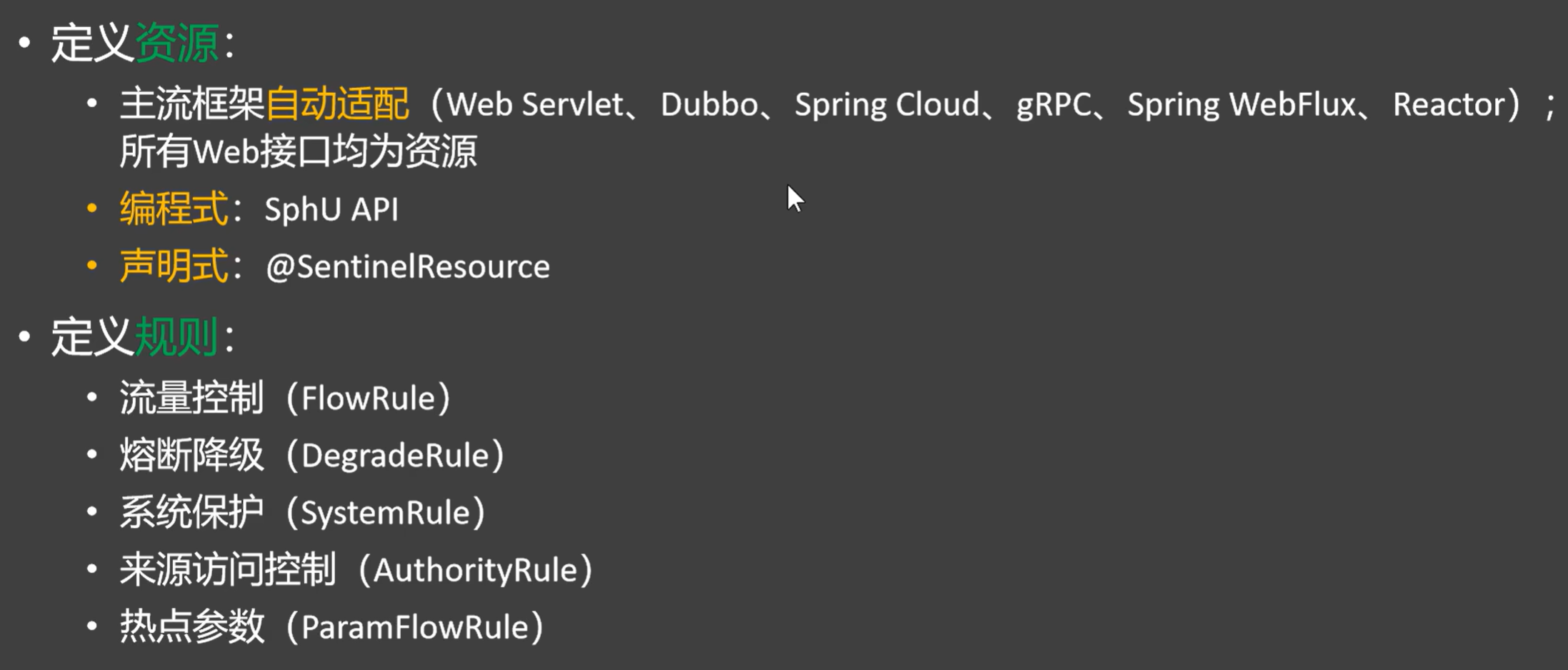This screenshot has height=670, width=1568.
Task: Click the 流量控制 (FlowRule) bullet item
Action: point(286,398)
